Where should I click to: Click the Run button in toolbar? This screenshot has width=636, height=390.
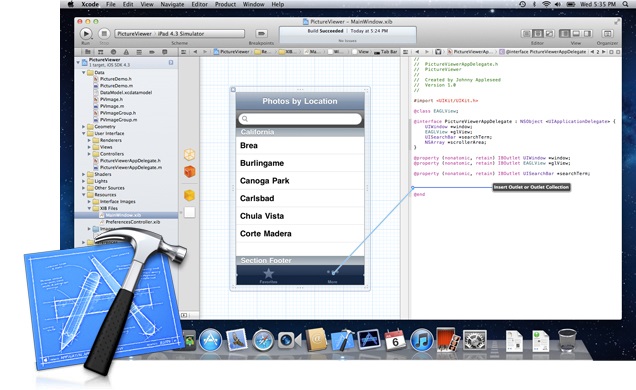point(86,34)
